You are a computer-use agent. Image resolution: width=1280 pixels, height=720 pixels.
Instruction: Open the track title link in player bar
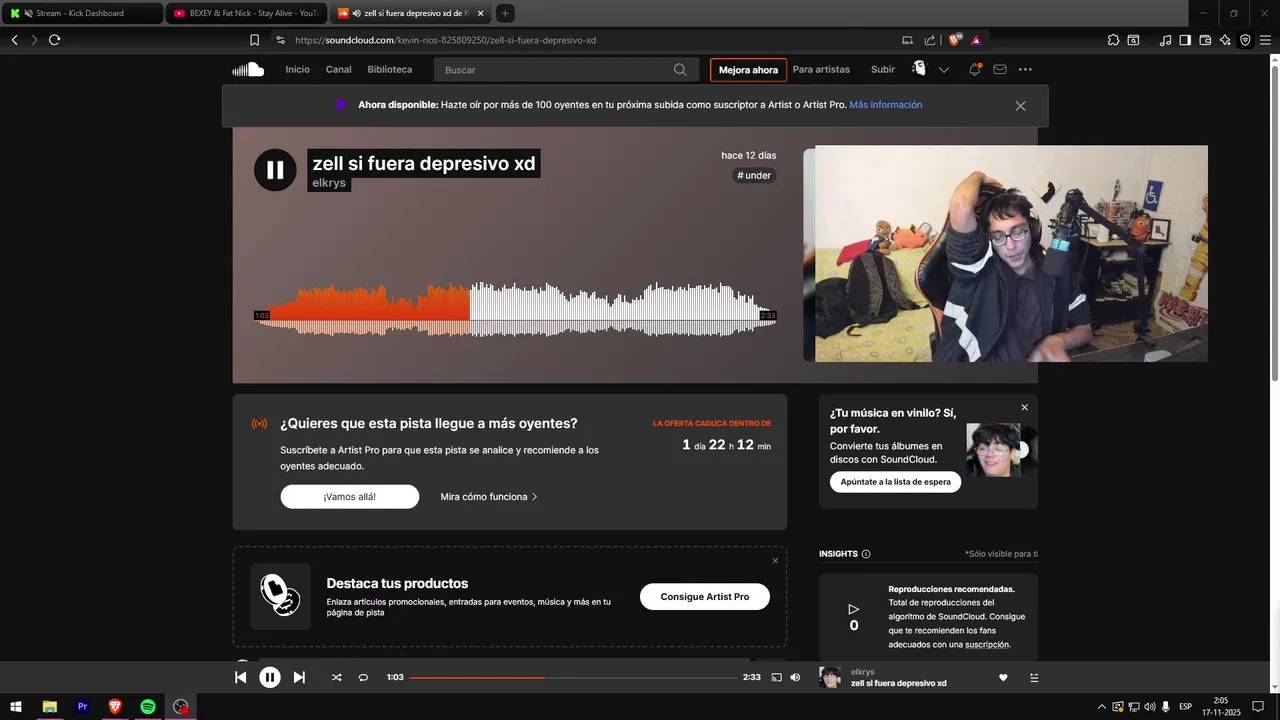(898, 683)
